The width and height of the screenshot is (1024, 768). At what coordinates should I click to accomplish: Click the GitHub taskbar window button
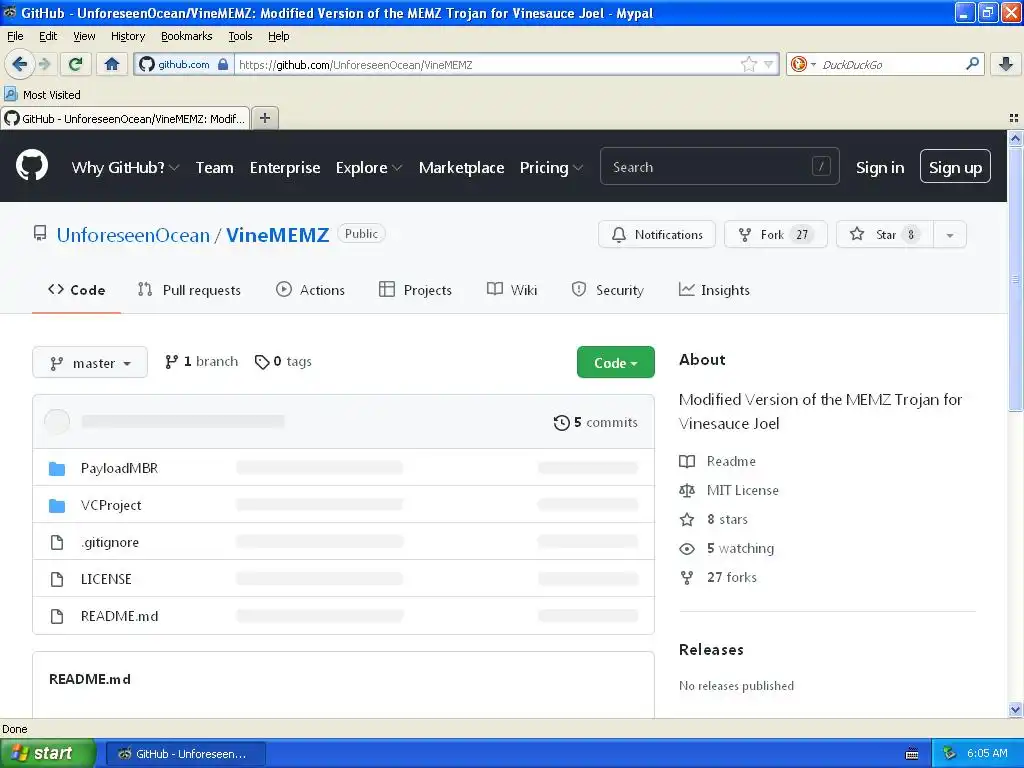coord(185,754)
